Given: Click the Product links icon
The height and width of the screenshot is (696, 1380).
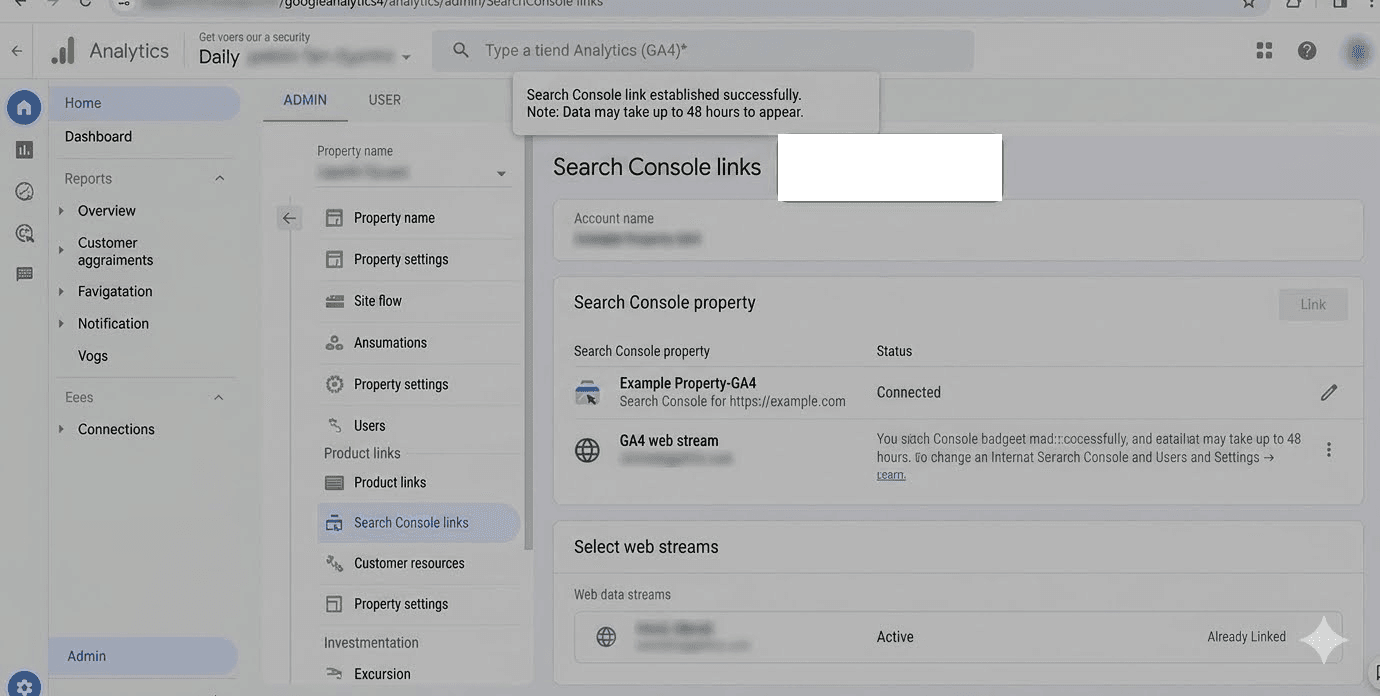Looking at the screenshot, I should tap(335, 483).
